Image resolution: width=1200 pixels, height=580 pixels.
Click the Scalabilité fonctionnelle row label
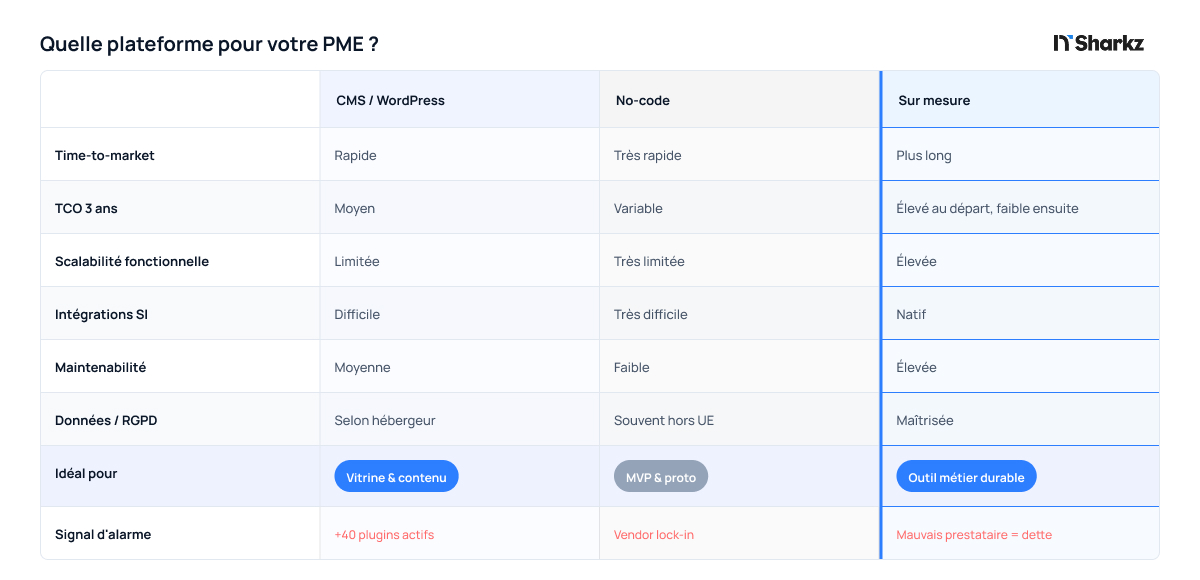click(132, 261)
